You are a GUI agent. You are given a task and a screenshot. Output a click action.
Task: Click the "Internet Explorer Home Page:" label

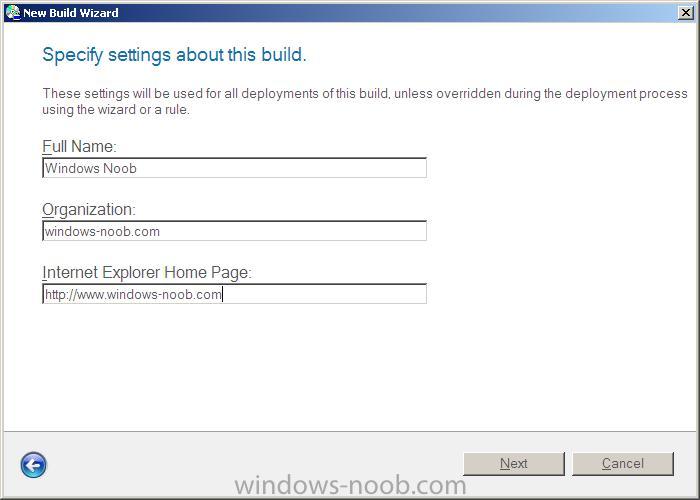click(147, 272)
